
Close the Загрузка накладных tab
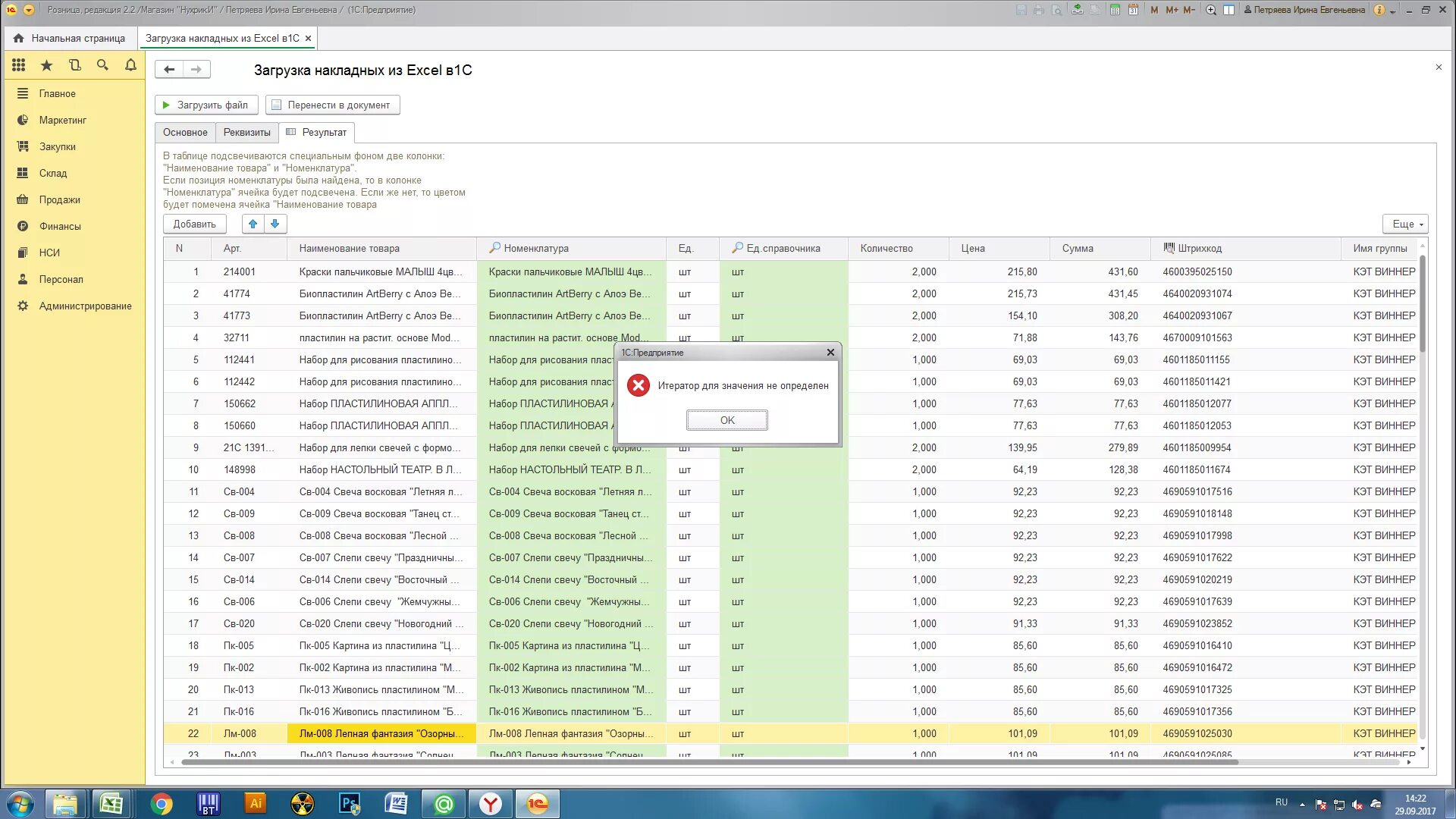pyautogui.click(x=308, y=38)
